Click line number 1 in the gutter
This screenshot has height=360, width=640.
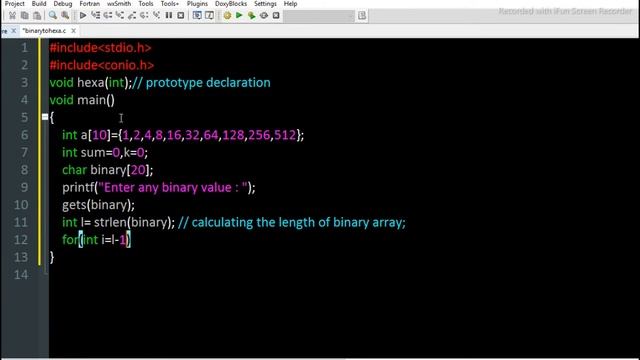pyautogui.click(x=24, y=48)
